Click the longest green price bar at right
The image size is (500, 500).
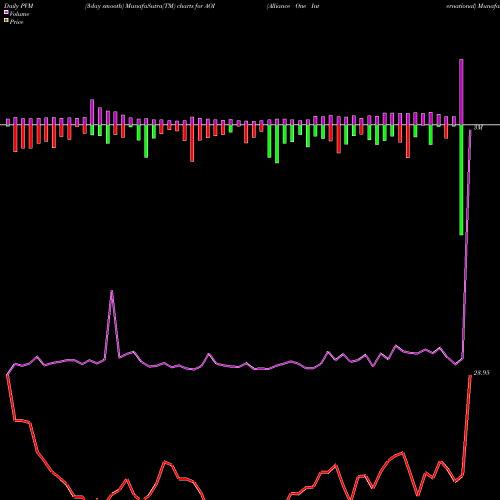[x=461, y=180]
